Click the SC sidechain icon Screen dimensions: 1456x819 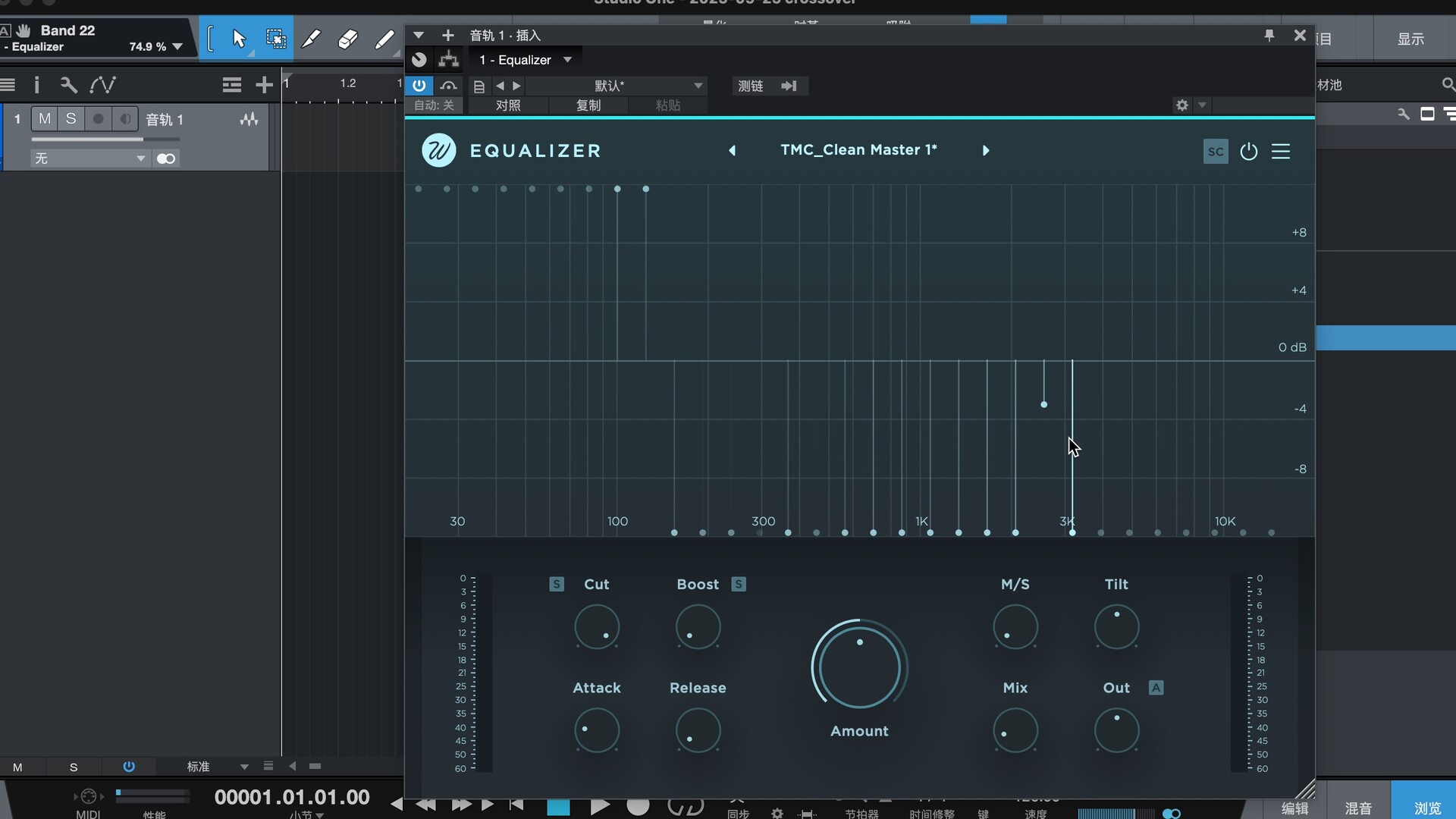pyautogui.click(x=1216, y=152)
